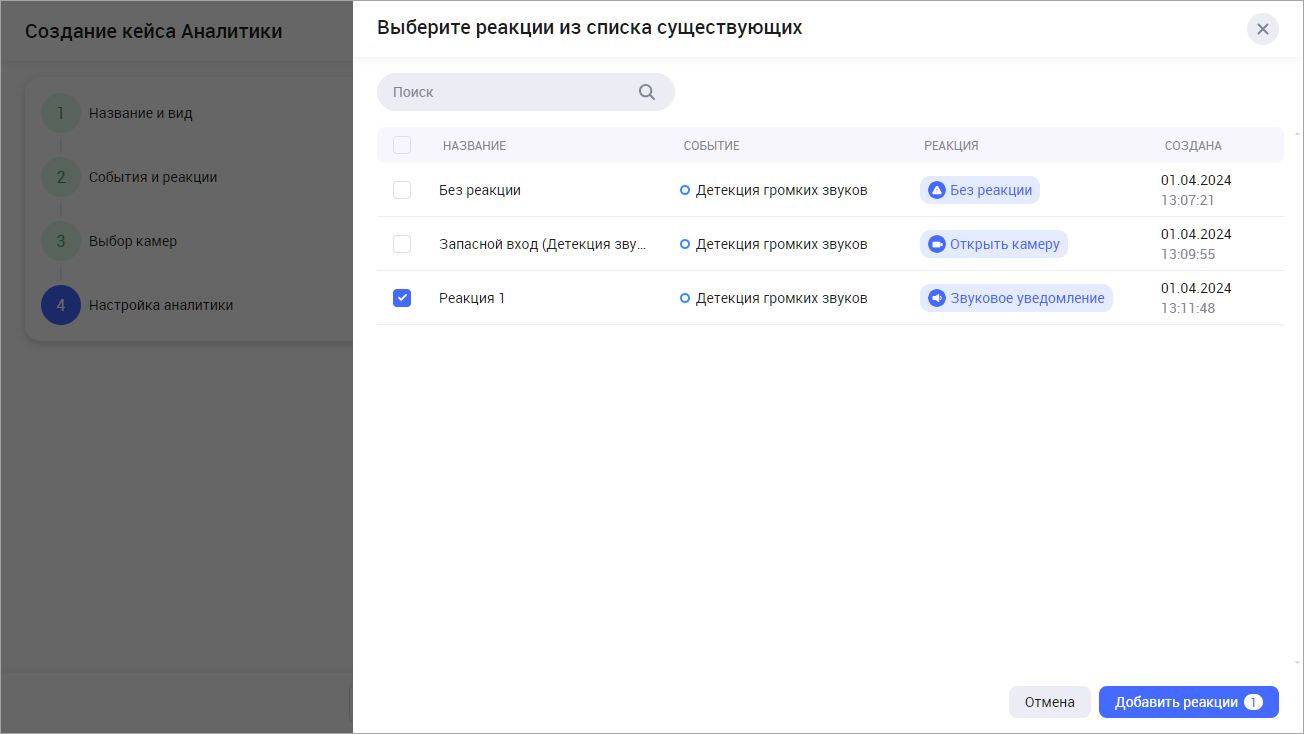Click the scrollbar down arrow of the list
The width and height of the screenshot is (1304, 734).
coord(1297,662)
